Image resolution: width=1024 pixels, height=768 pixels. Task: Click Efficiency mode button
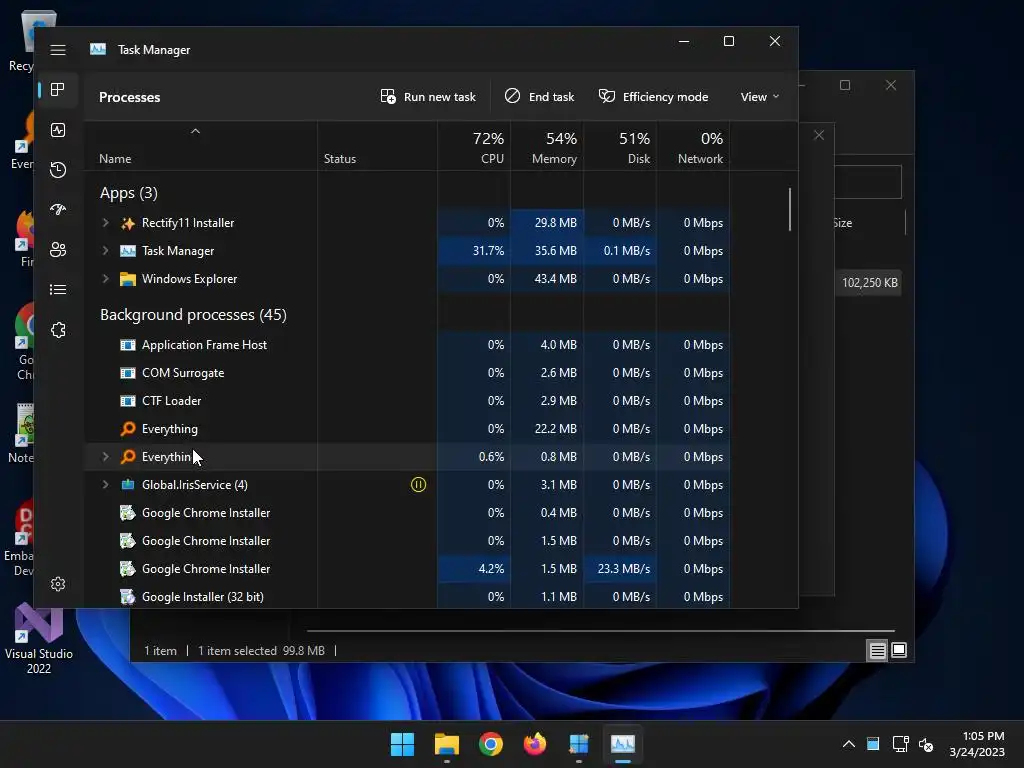click(654, 97)
